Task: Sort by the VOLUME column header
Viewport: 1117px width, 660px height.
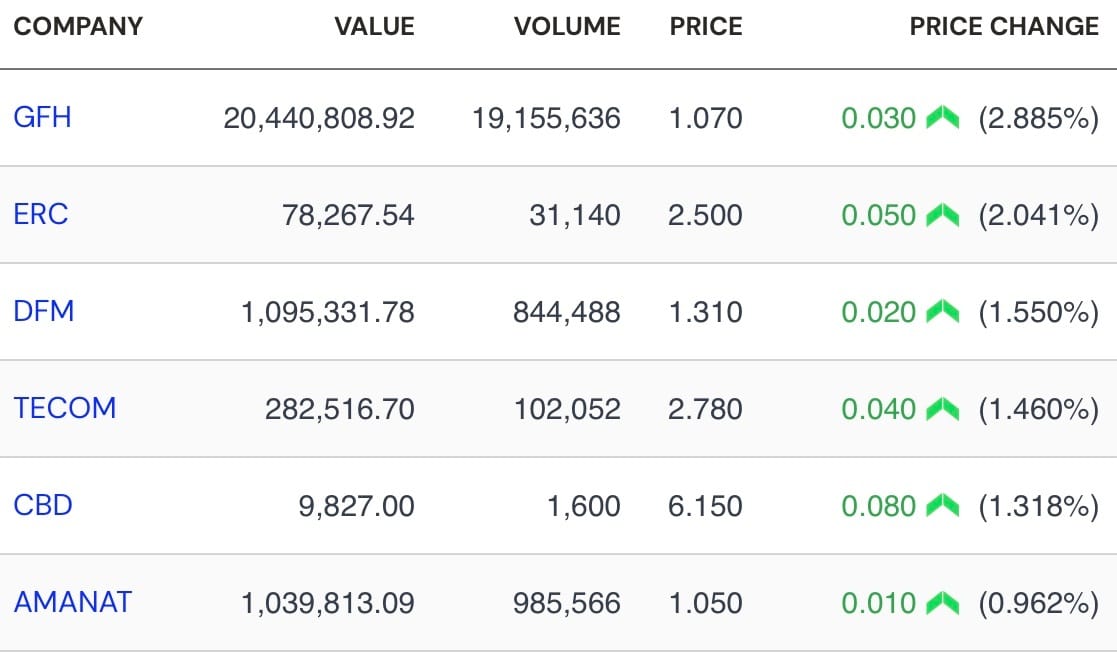Action: point(567,26)
